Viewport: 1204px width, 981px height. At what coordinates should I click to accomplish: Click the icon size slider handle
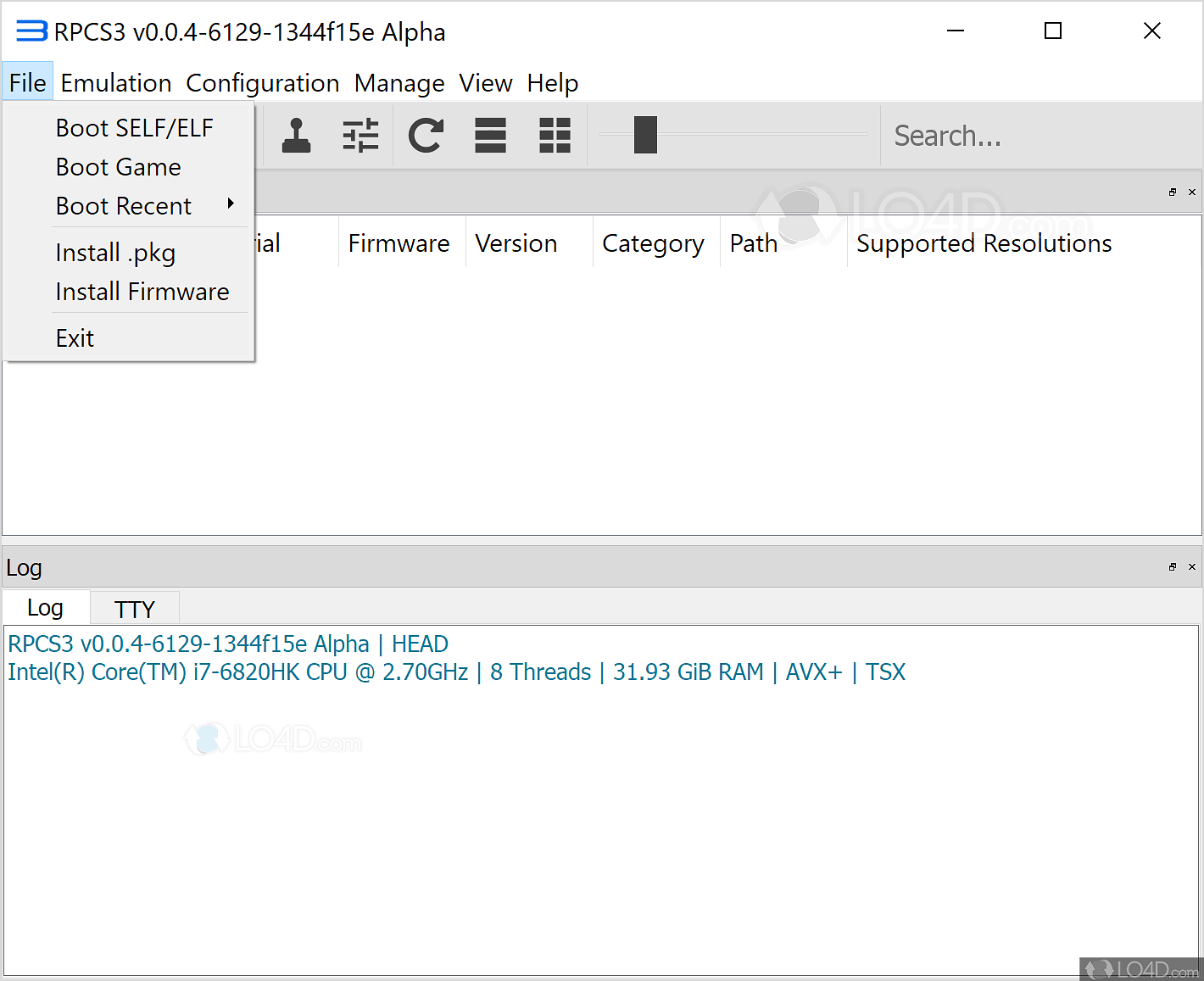[x=645, y=135]
